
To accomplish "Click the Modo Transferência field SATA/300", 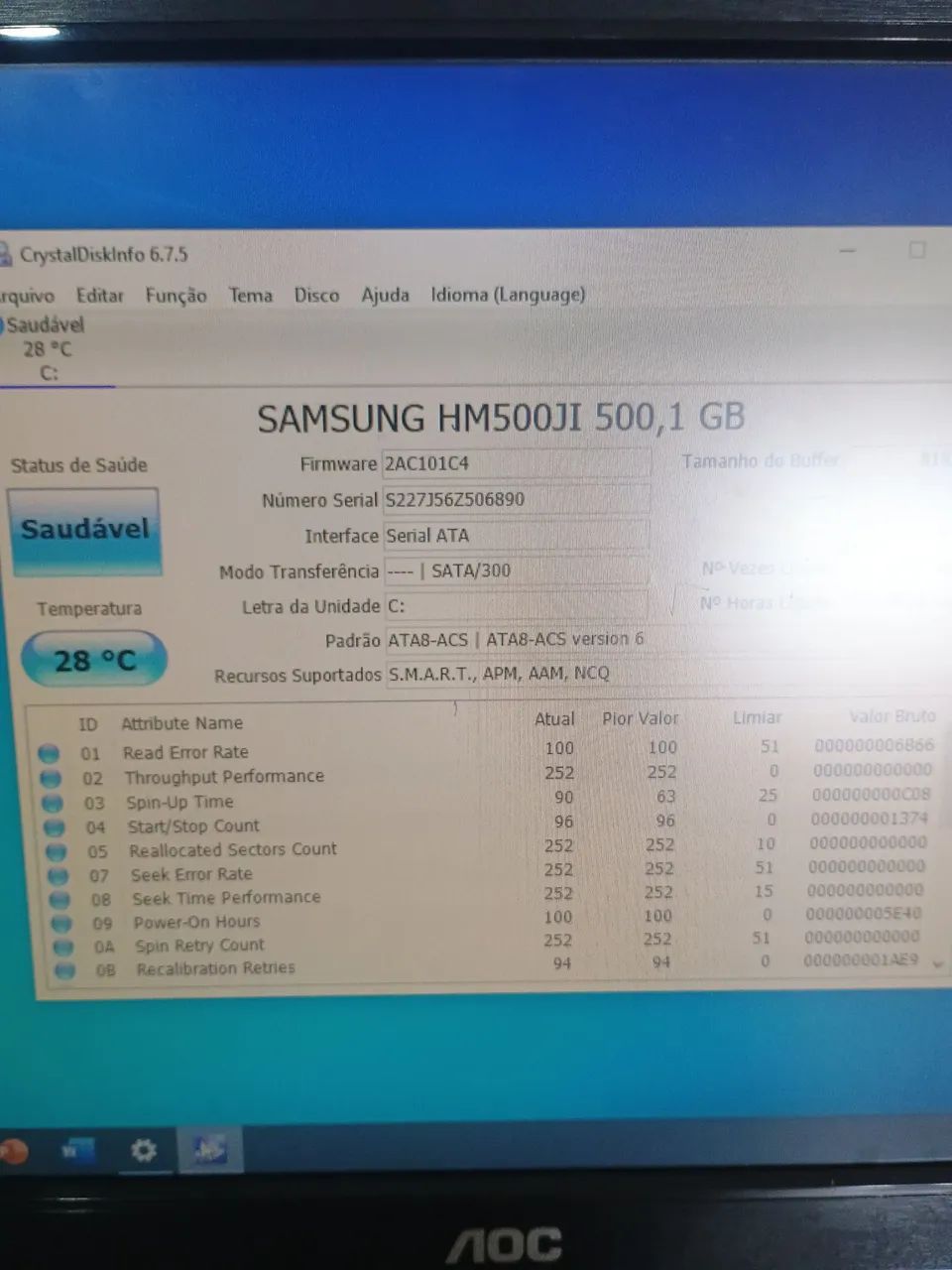I will pos(516,571).
